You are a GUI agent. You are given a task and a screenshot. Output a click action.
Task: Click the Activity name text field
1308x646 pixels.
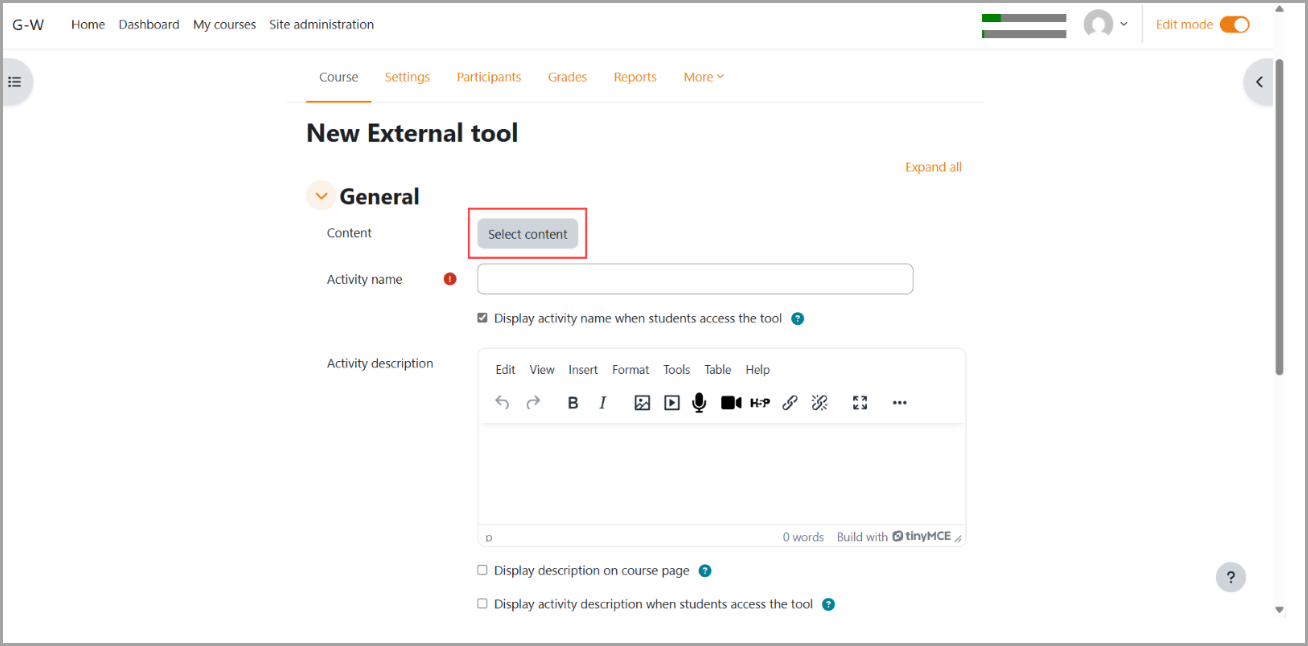pos(695,279)
